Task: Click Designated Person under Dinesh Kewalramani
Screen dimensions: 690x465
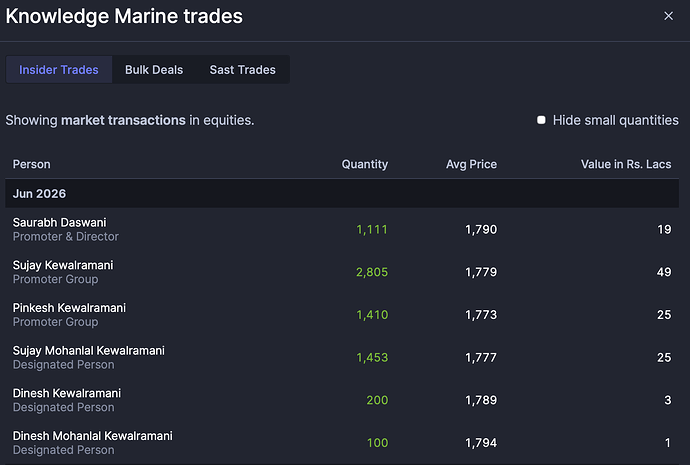Action: [63, 407]
